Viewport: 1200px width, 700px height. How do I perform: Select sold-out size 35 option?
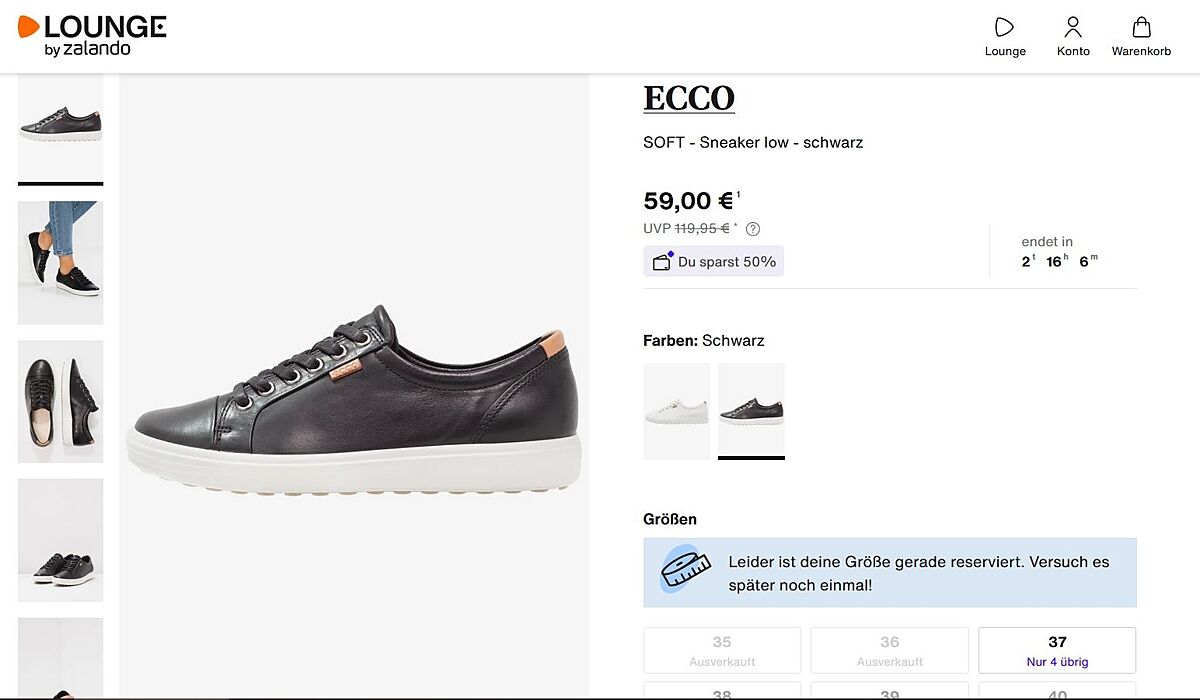tap(722, 650)
